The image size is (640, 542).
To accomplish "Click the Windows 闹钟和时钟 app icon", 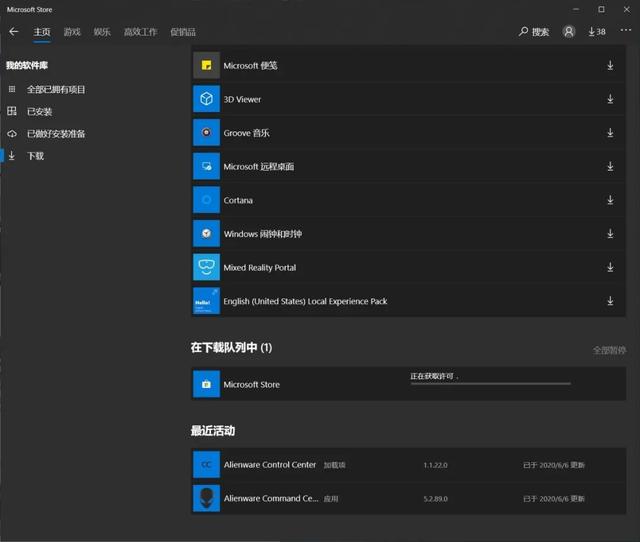I will [x=206, y=233].
